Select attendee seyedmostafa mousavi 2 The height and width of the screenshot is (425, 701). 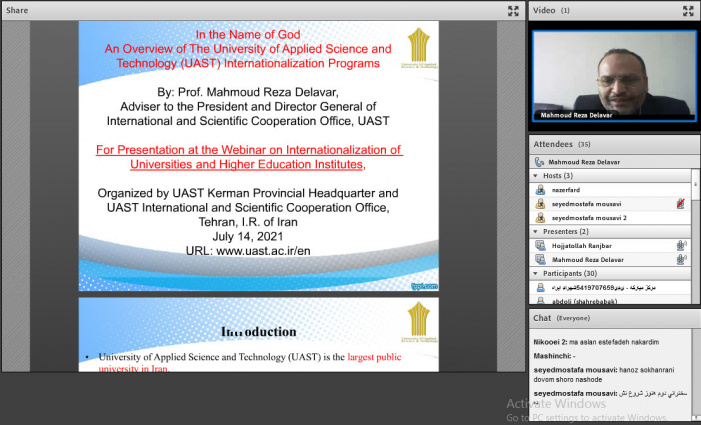tap(589, 217)
